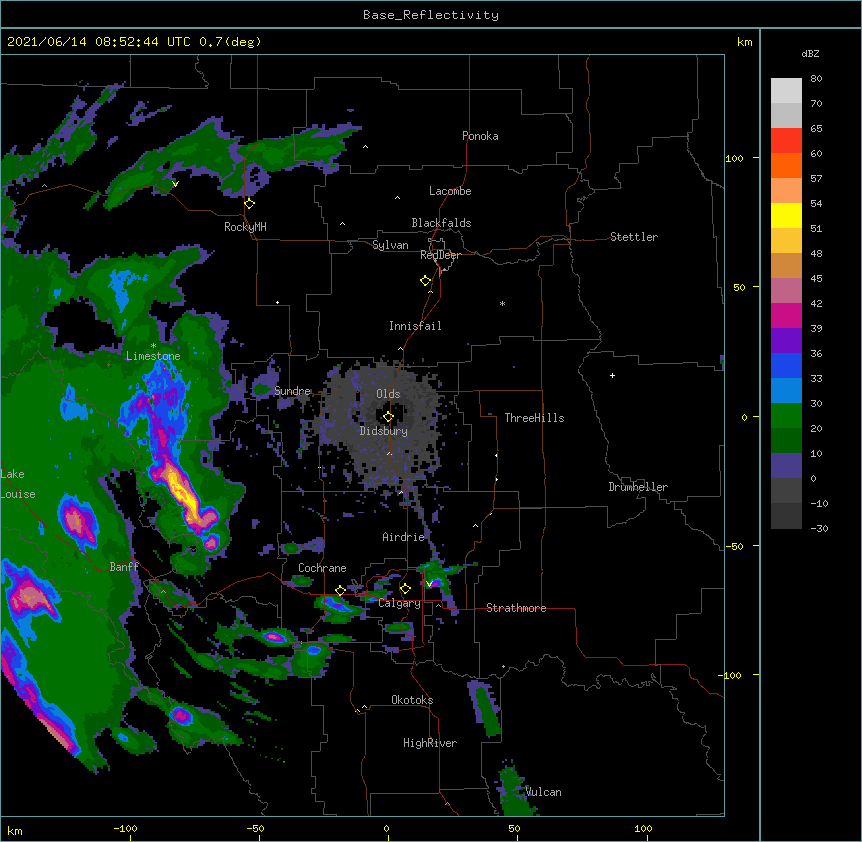Click the Drumheller label
Screen dimensions: 862x842
click(x=638, y=487)
